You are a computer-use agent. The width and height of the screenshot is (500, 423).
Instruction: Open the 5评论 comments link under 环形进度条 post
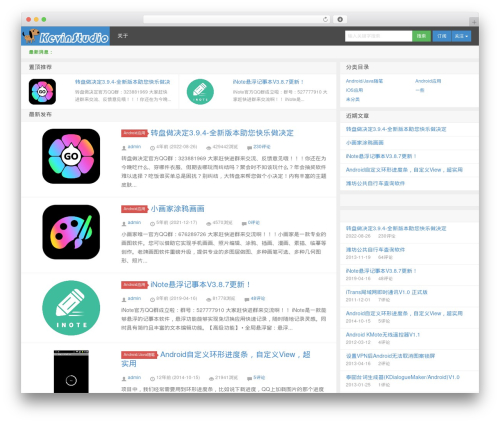[x=259, y=377]
